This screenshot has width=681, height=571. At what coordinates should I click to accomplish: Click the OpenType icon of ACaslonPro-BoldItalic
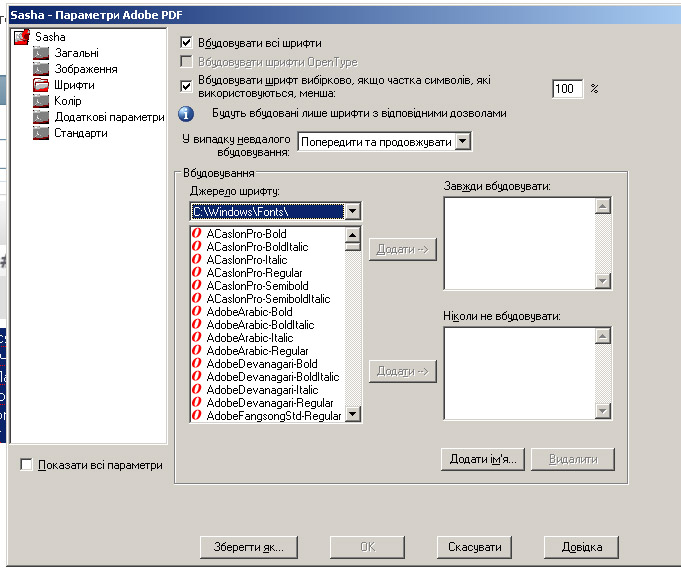197,246
